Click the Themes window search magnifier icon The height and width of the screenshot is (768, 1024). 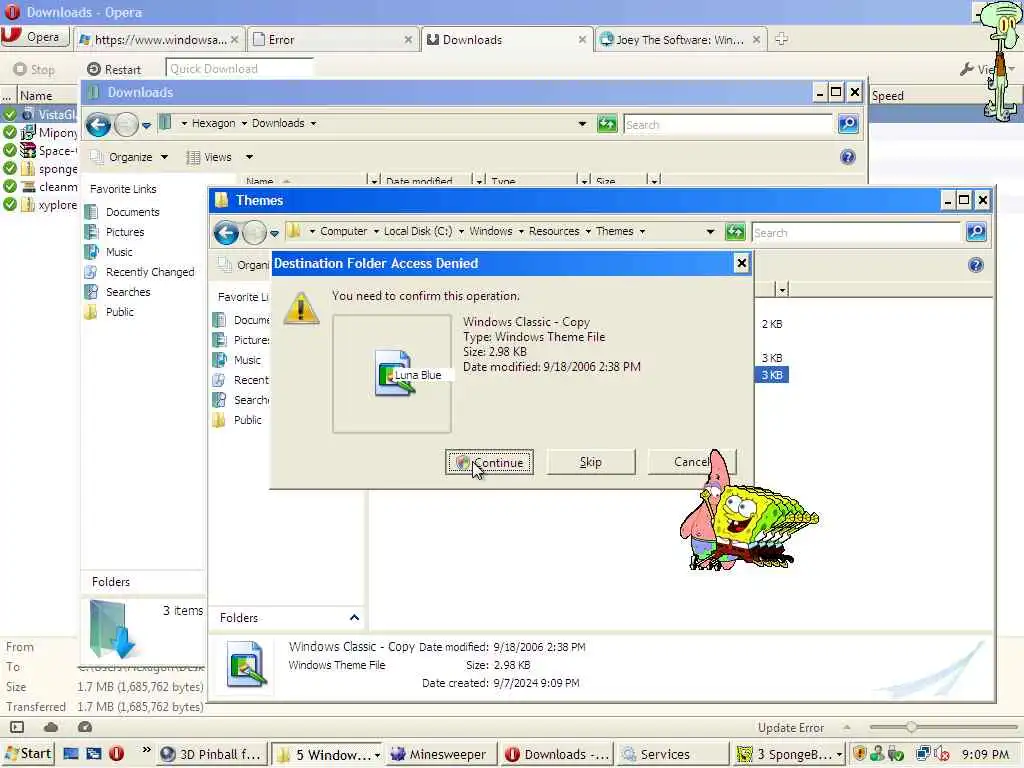[976, 232]
